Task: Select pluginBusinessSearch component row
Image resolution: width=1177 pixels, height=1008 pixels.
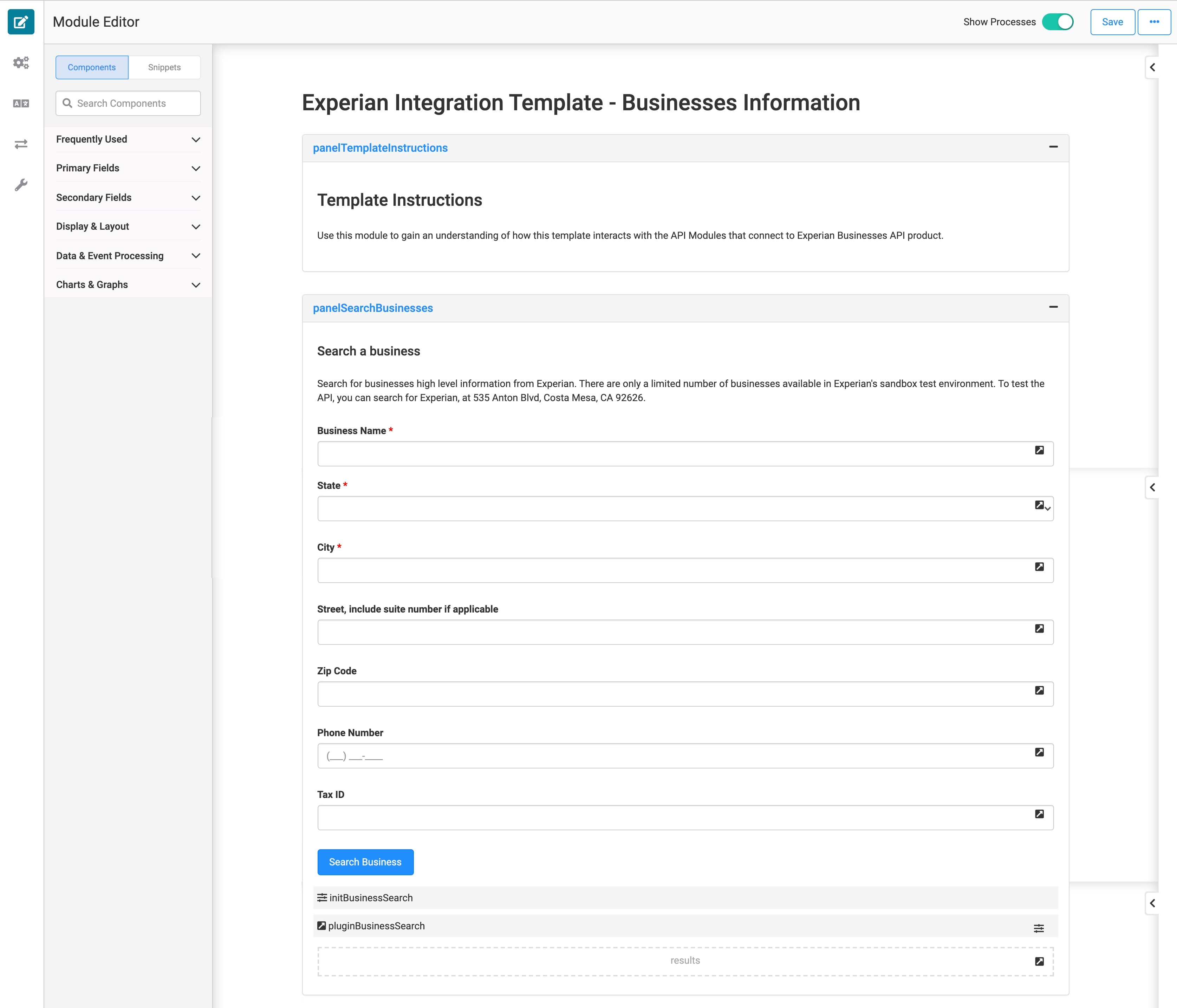Action: click(x=685, y=926)
